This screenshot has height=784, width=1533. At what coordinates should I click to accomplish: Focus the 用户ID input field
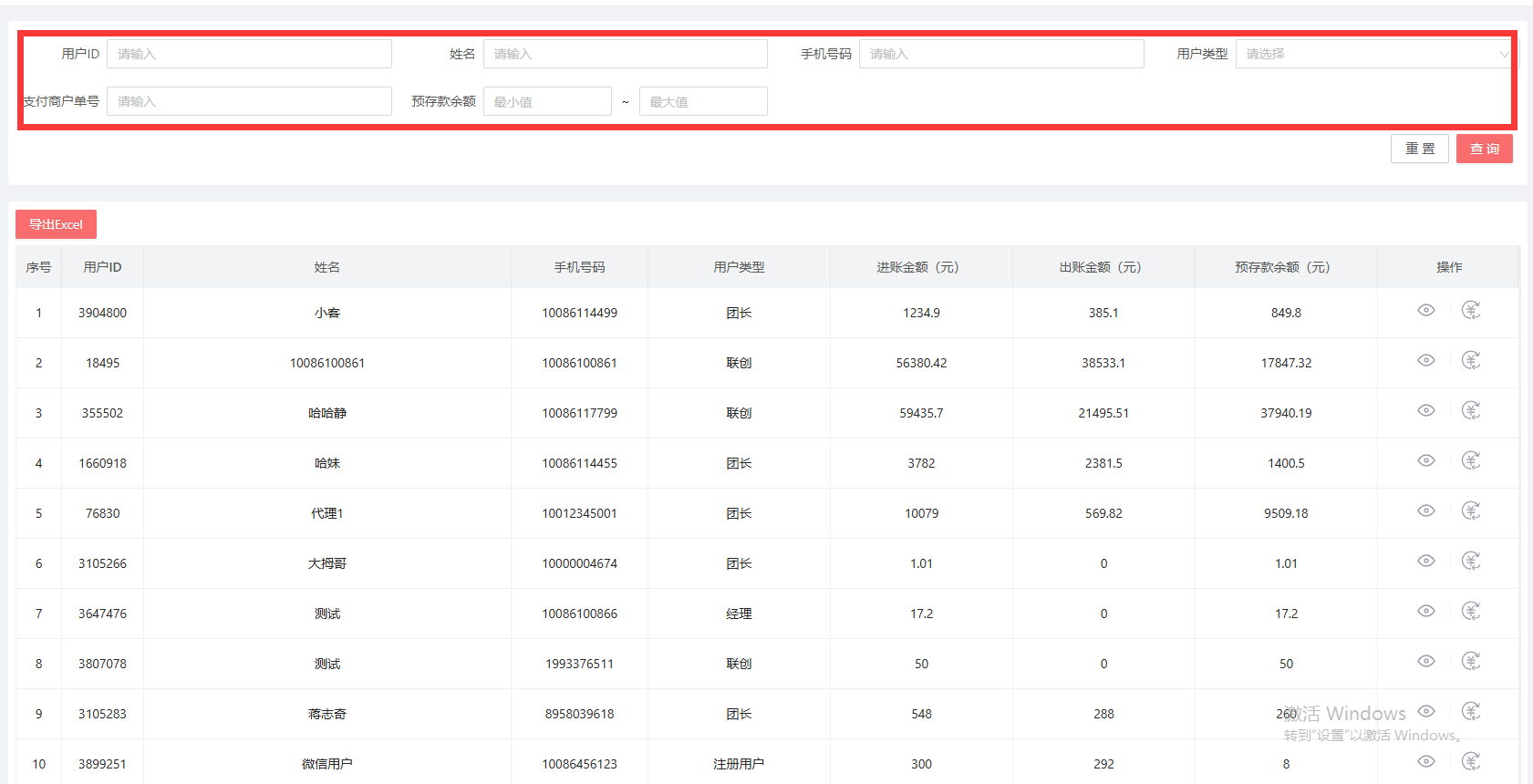(249, 54)
